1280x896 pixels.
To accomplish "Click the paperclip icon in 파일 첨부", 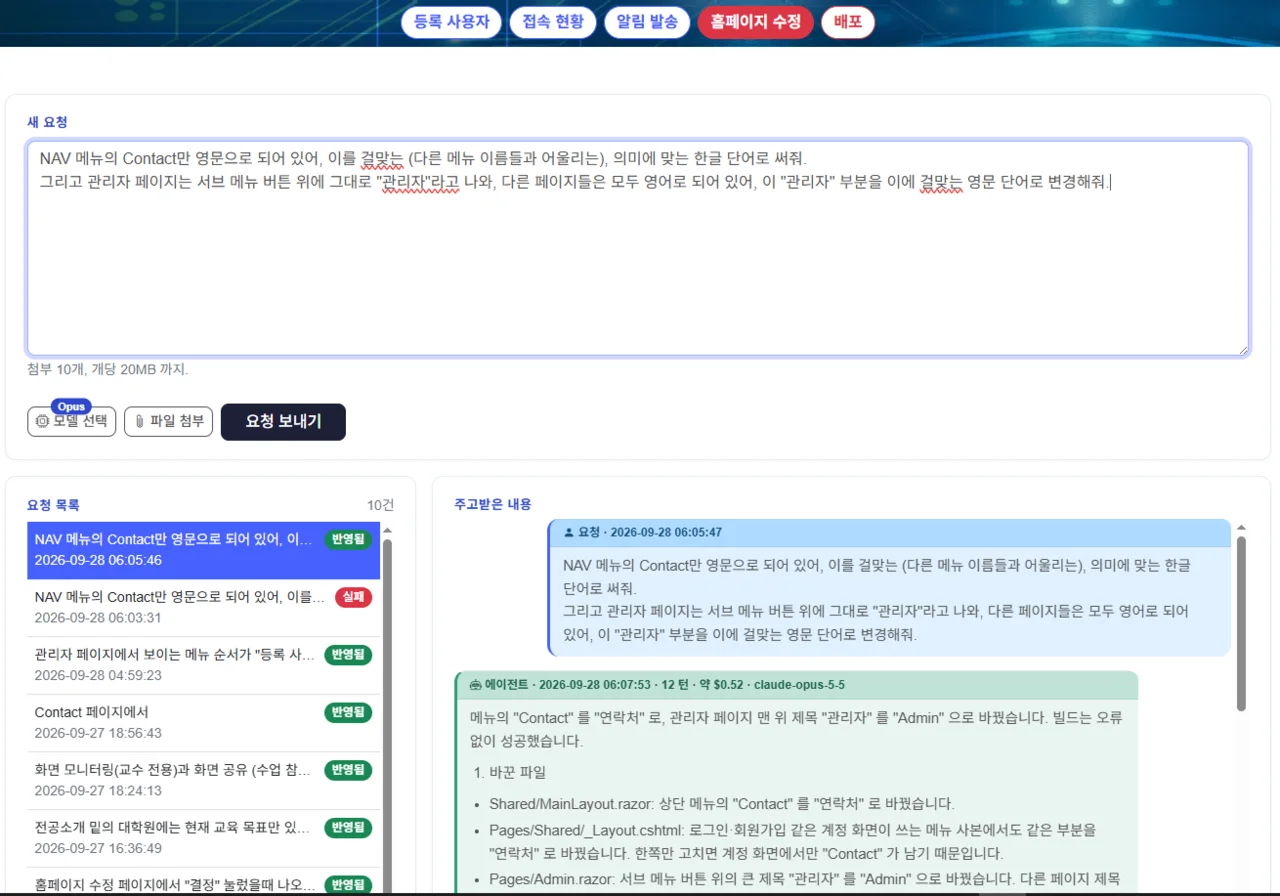I will (x=140, y=422).
